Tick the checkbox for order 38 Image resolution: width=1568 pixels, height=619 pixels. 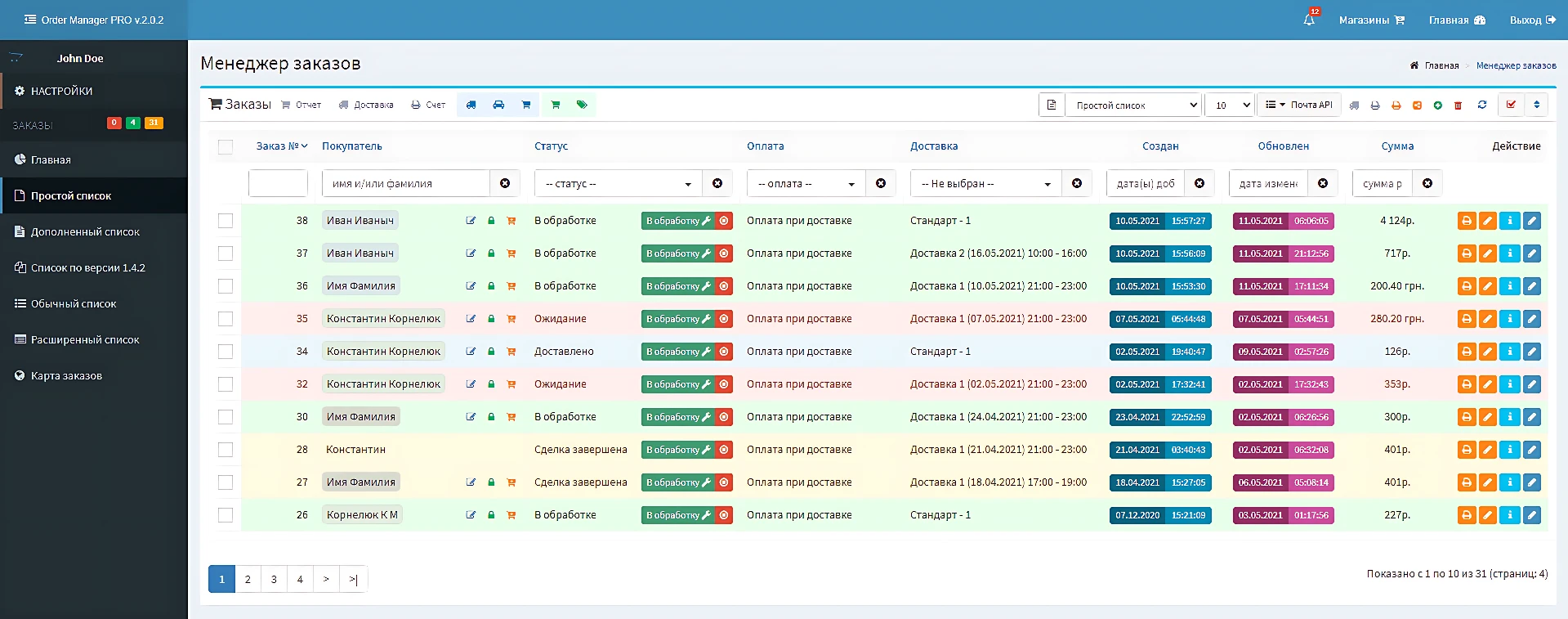click(x=226, y=221)
